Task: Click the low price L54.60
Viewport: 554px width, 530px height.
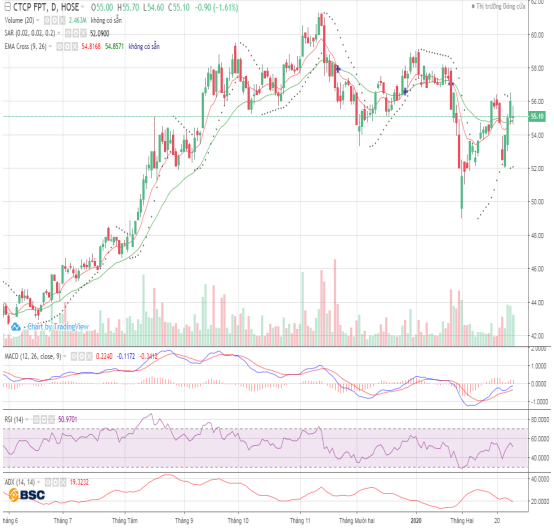Action: [x=153, y=7]
